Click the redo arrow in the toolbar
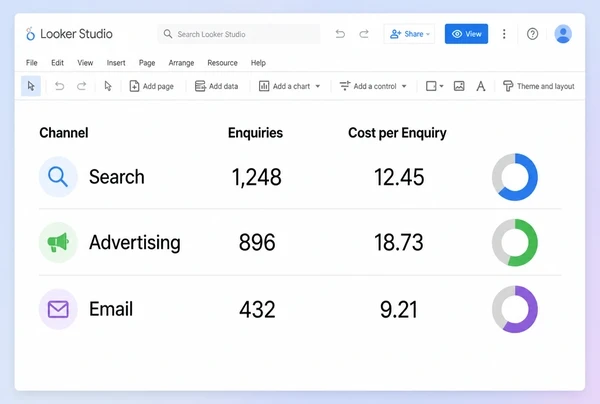The height and width of the screenshot is (404, 600). click(82, 86)
